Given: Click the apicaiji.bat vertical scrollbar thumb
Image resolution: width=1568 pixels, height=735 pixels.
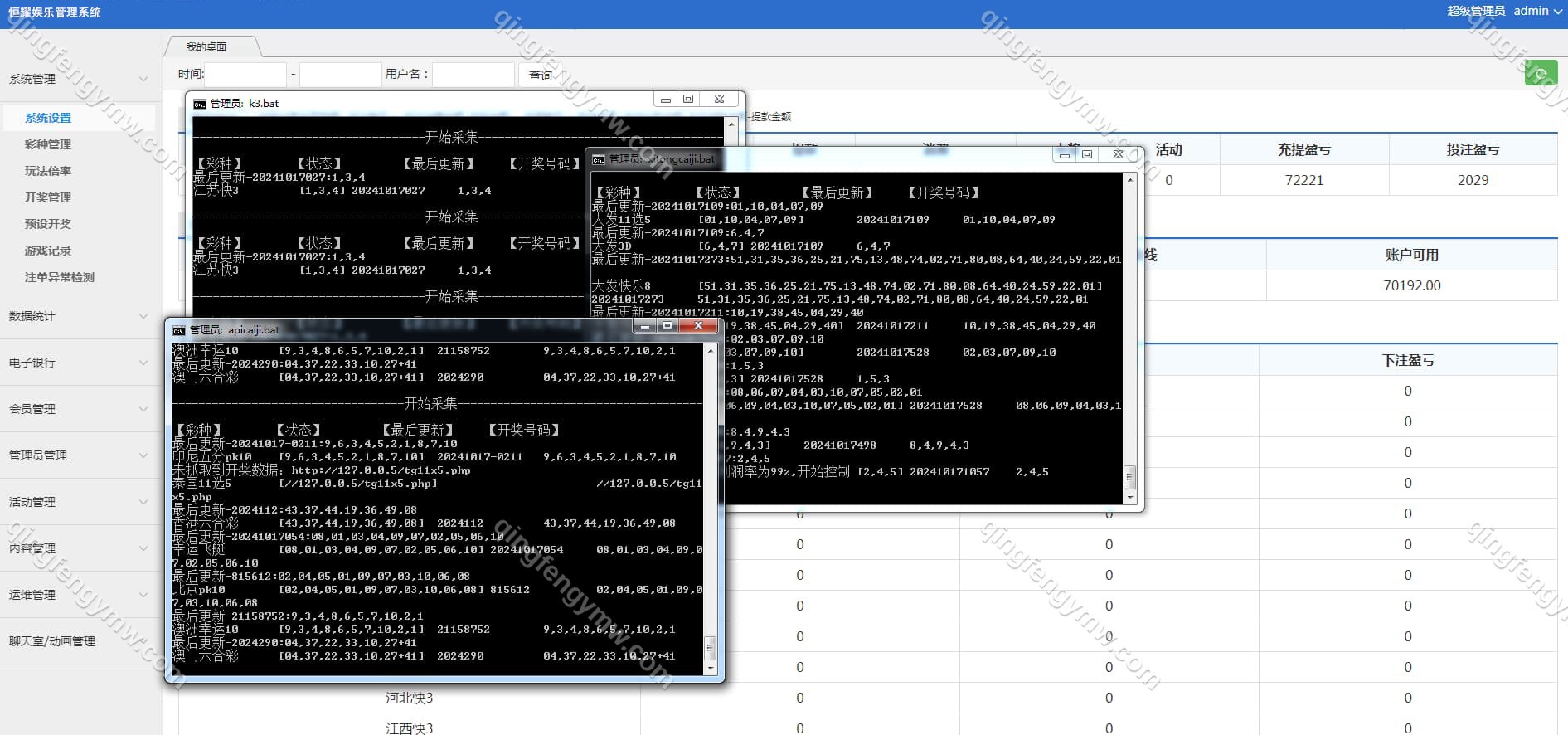Looking at the screenshot, I should pyautogui.click(x=710, y=647).
